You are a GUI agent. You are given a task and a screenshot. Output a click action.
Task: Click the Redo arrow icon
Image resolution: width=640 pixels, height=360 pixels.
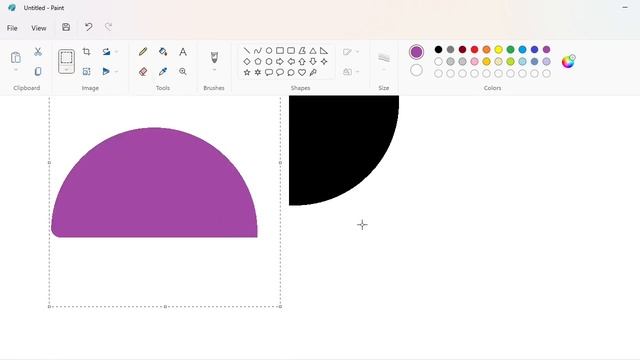[108, 27]
